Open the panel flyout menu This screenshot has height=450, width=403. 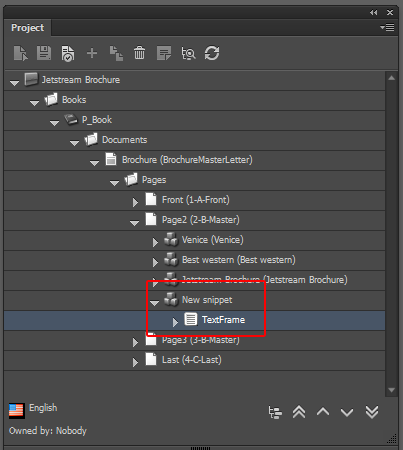click(x=387, y=27)
